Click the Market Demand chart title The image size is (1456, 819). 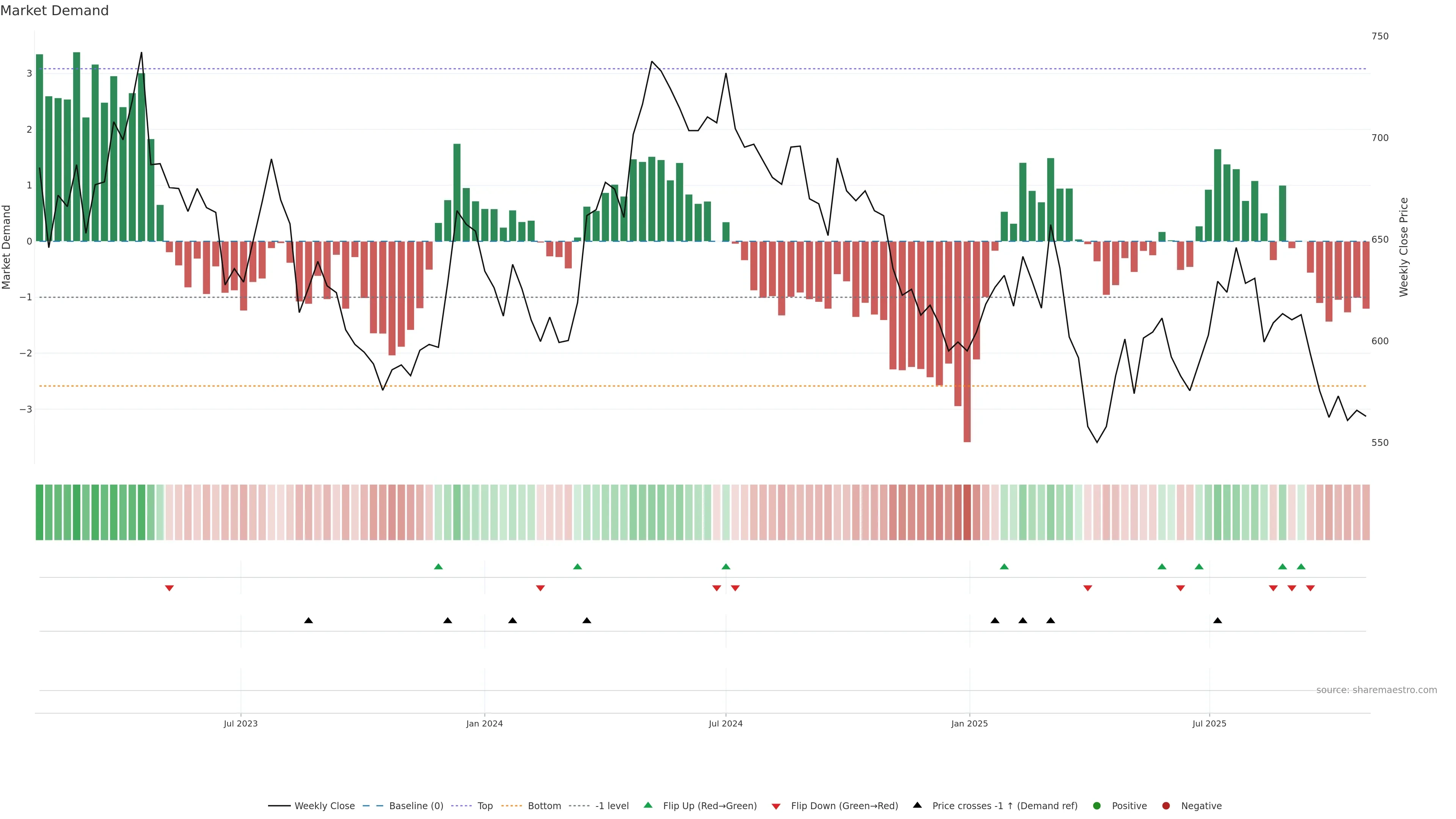(x=54, y=11)
